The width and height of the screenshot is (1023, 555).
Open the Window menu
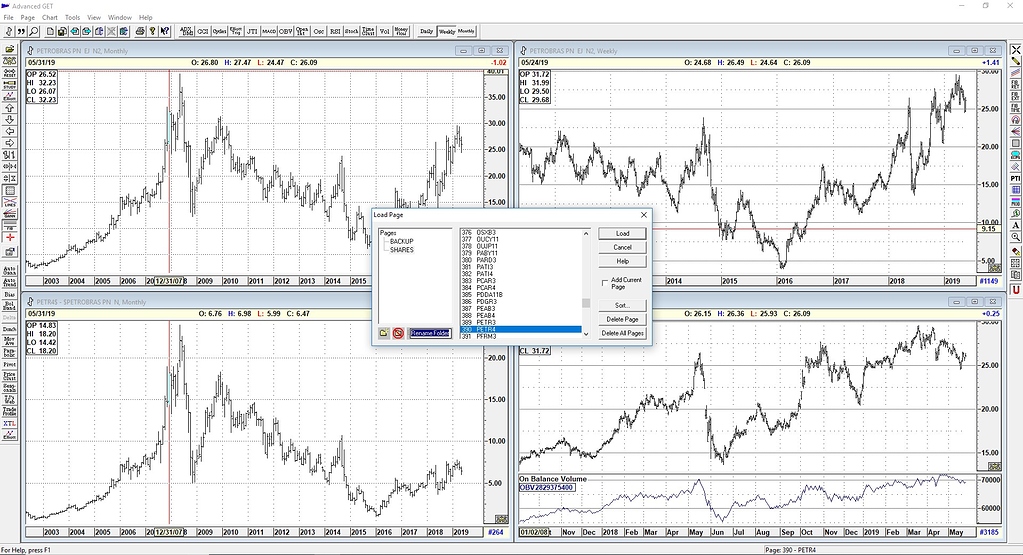coord(119,18)
